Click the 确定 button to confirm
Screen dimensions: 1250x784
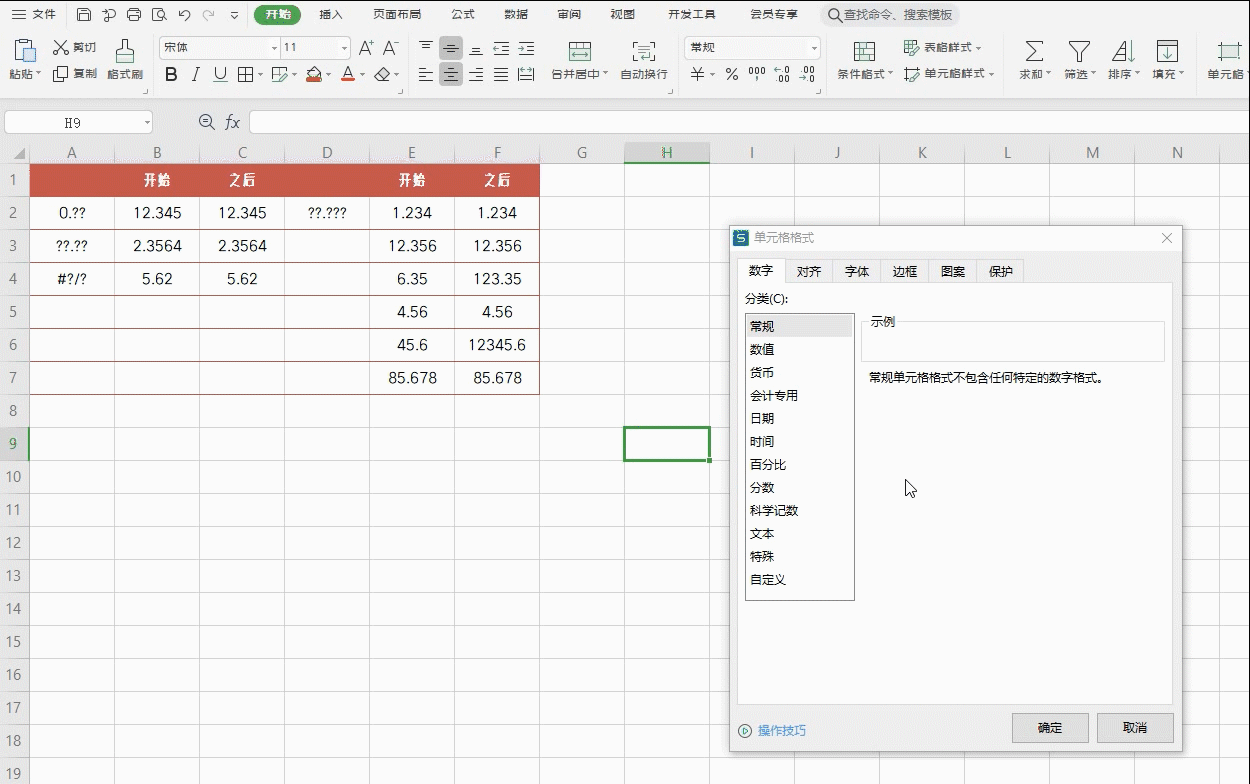pos(1050,728)
